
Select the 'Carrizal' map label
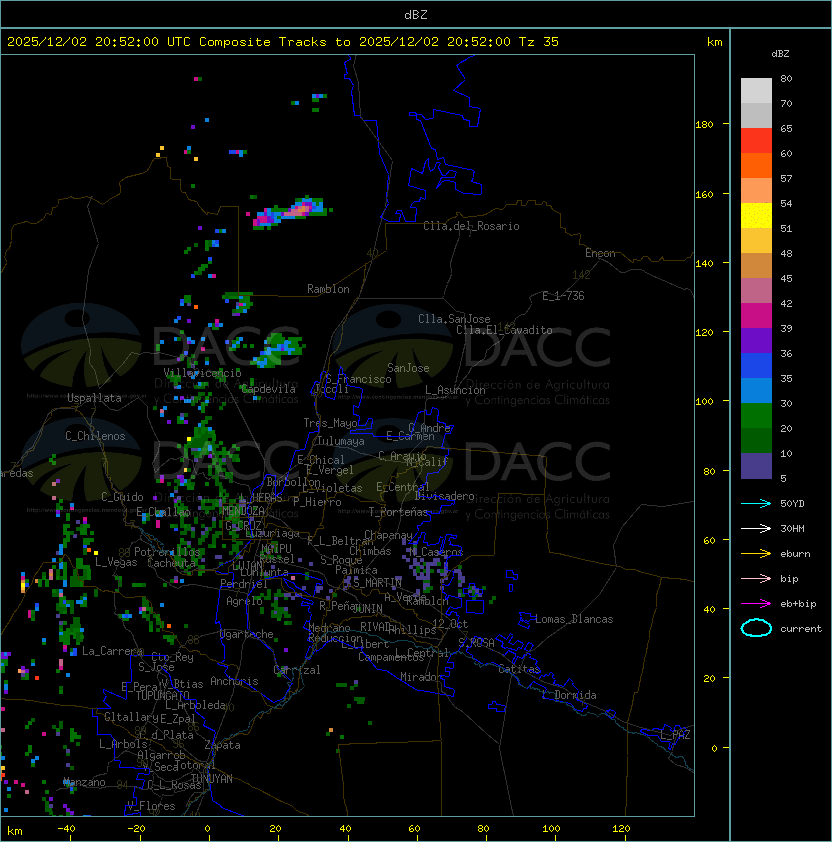(296, 670)
